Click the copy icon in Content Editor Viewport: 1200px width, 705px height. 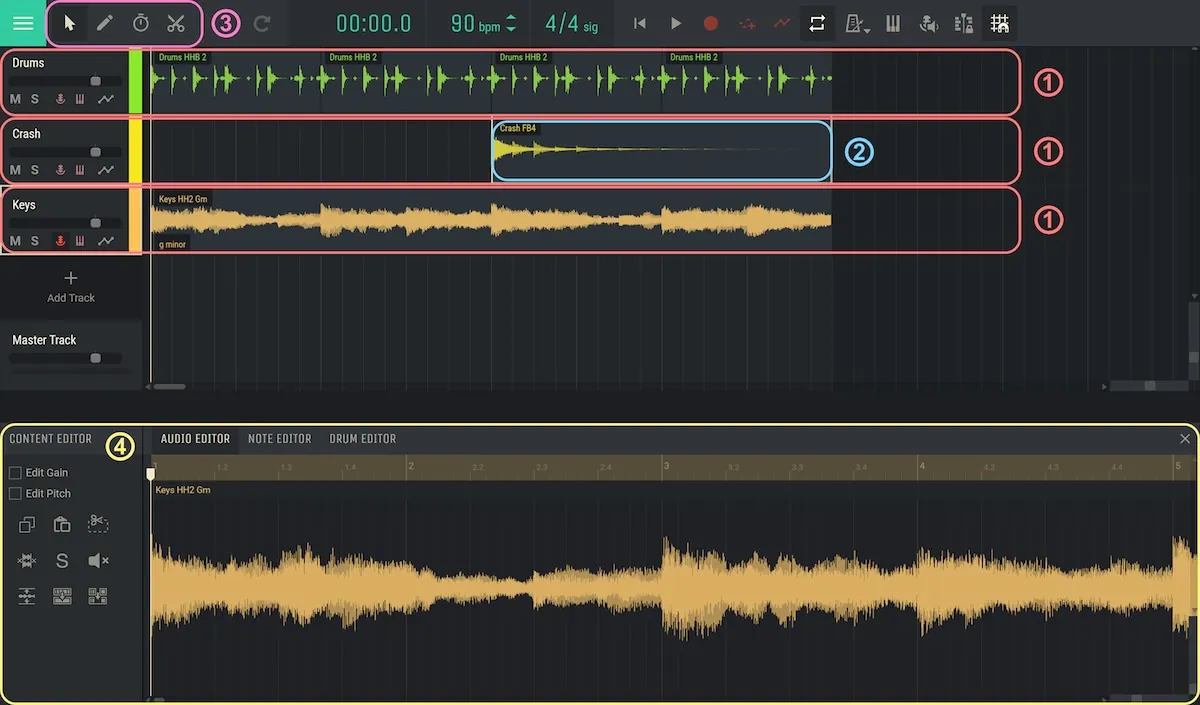[27, 525]
